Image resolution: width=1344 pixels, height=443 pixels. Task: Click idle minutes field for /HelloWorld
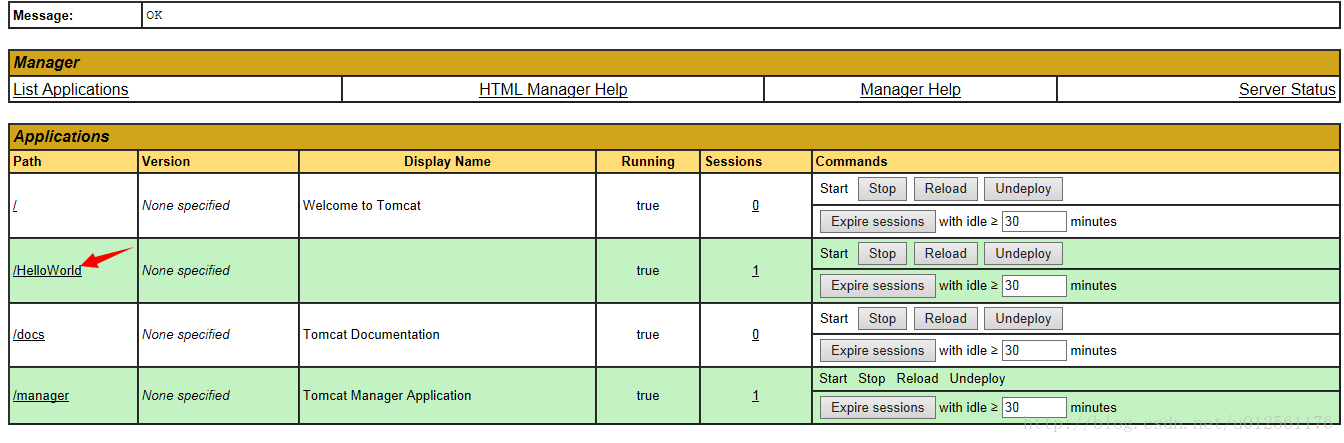point(1034,286)
